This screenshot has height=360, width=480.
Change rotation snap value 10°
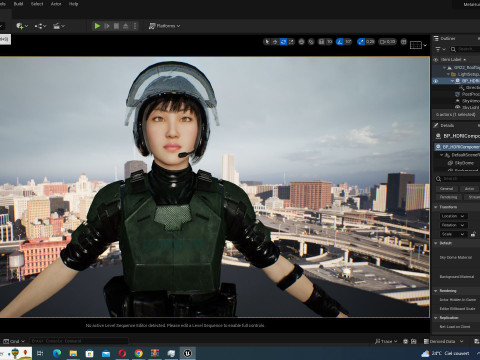tap(348, 42)
